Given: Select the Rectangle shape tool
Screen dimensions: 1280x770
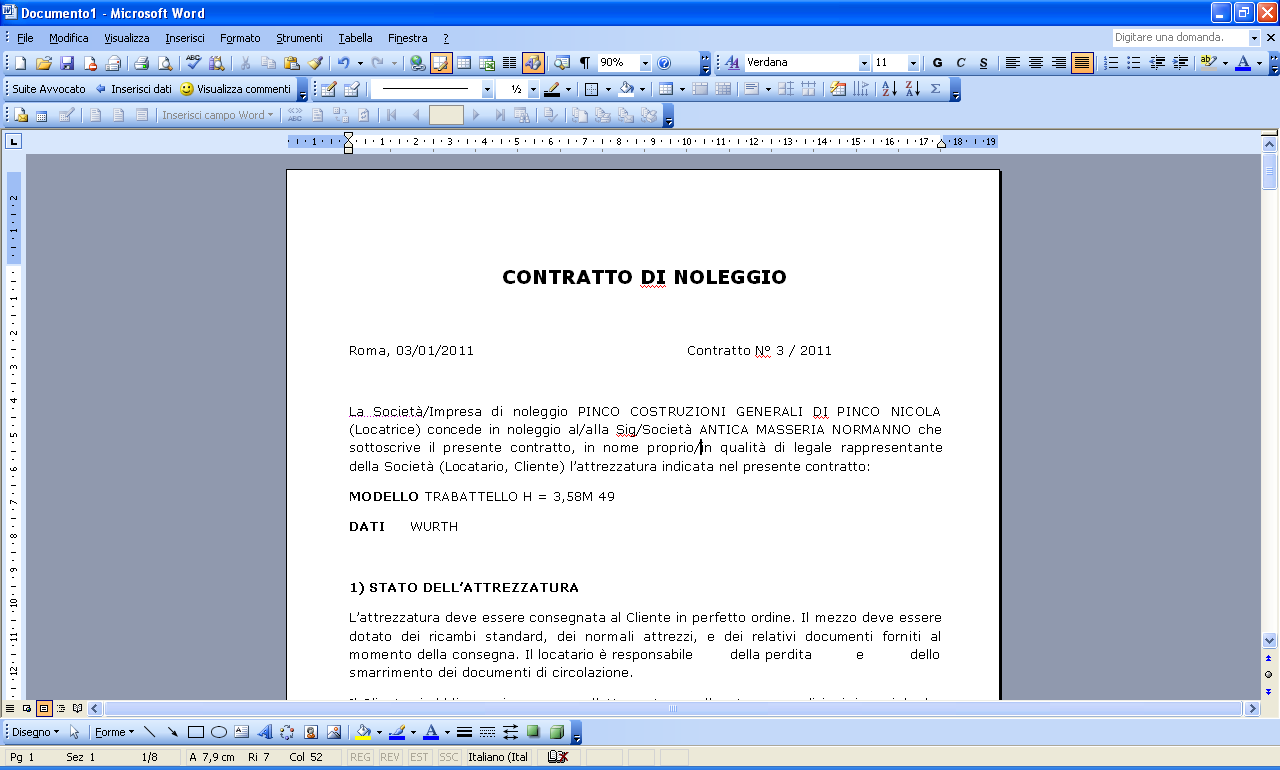Looking at the screenshot, I should pos(196,732).
